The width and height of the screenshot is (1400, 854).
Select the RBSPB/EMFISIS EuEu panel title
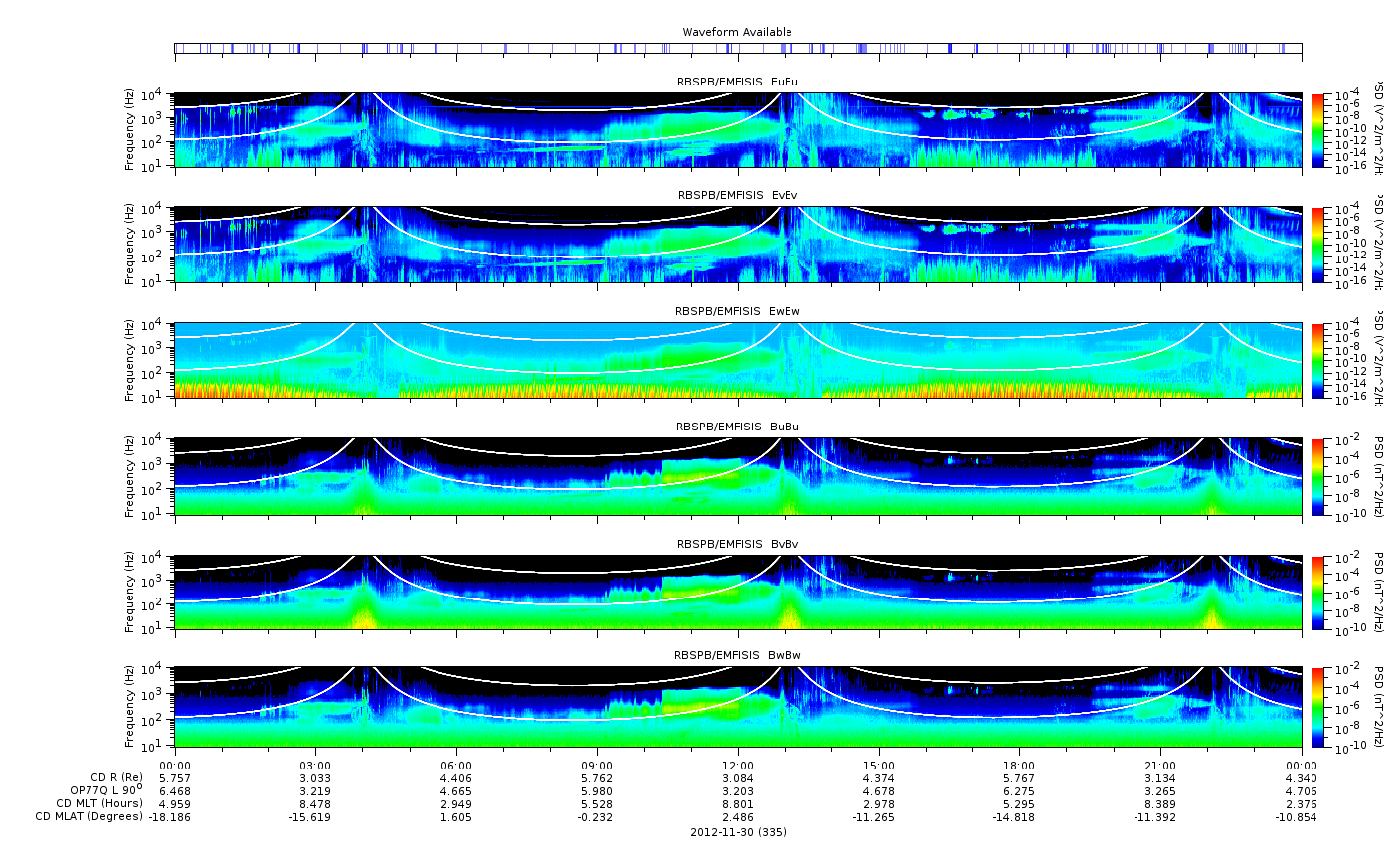(737, 82)
